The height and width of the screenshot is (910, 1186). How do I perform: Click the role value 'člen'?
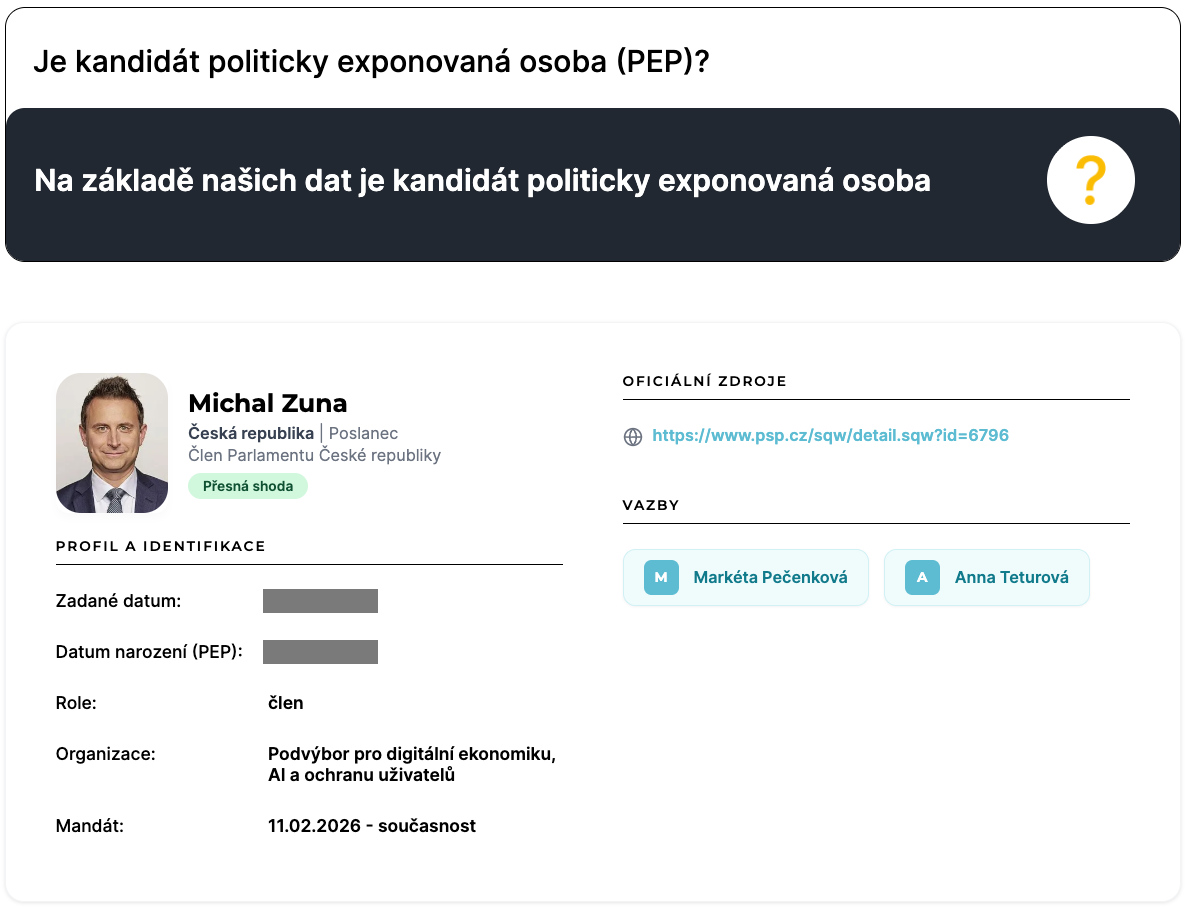286,703
